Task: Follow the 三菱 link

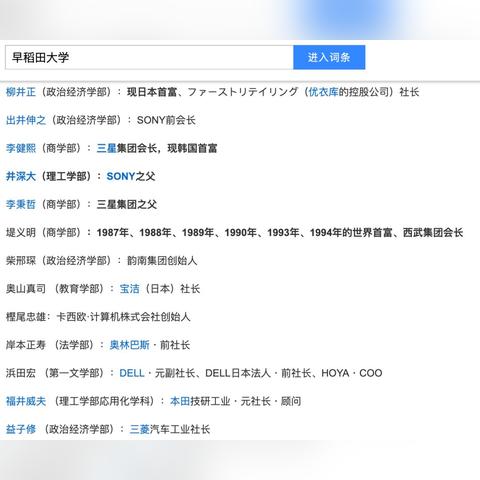Action: [139, 429]
